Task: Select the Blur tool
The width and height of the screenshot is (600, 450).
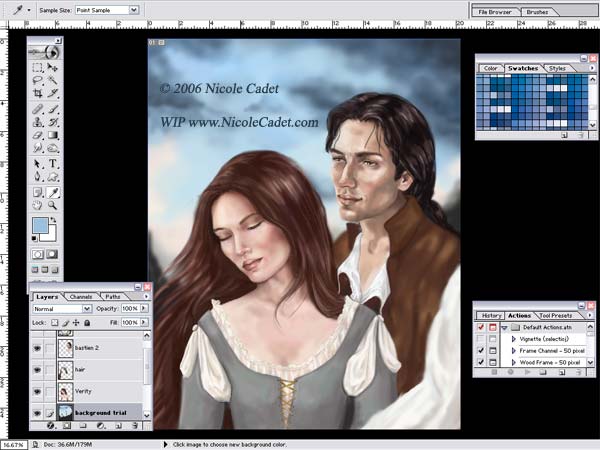Action: pyautogui.click(x=38, y=147)
